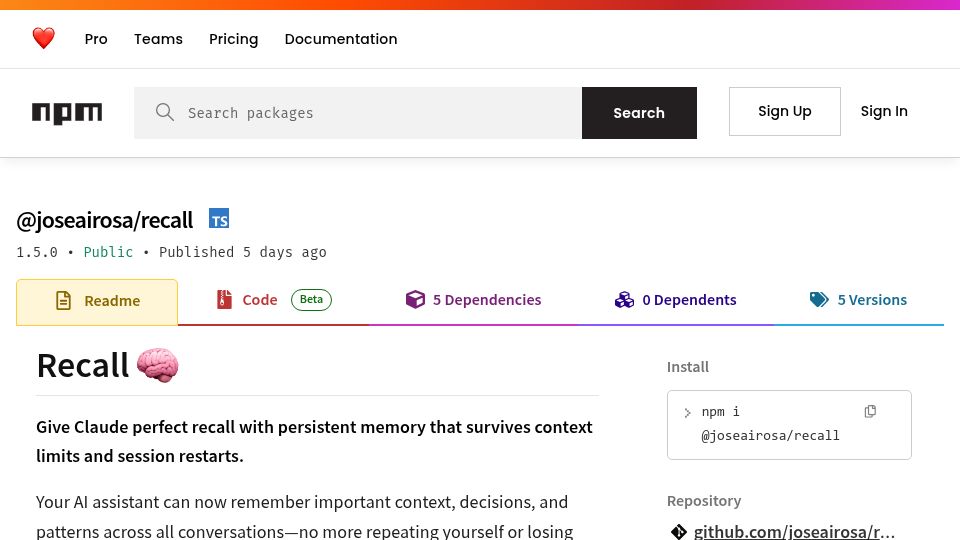Click the 'Public' visibility text
The height and width of the screenshot is (540, 960).
click(108, 252)
